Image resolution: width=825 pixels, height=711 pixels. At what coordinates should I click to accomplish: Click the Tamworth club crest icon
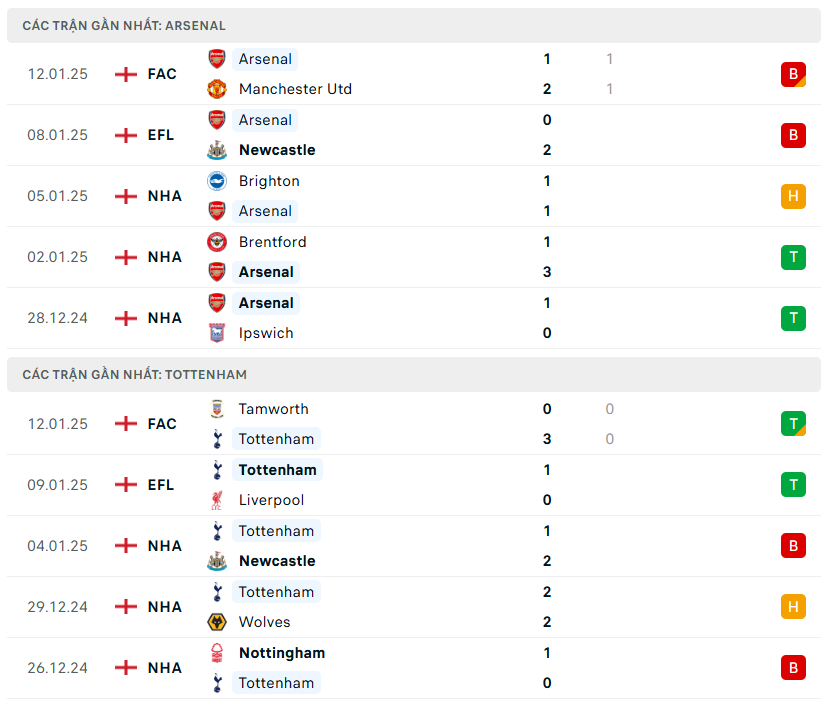point(217,409)
